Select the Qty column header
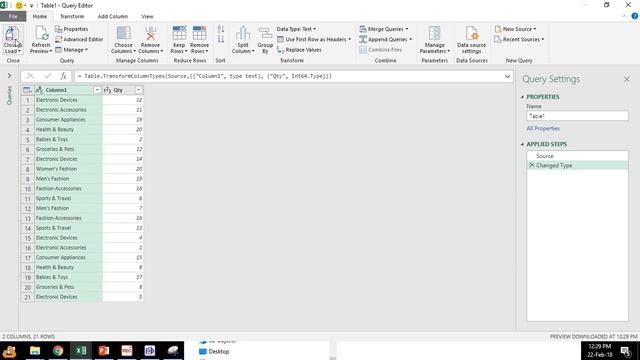This screenshot has height=360, width=640. [122, 90]
